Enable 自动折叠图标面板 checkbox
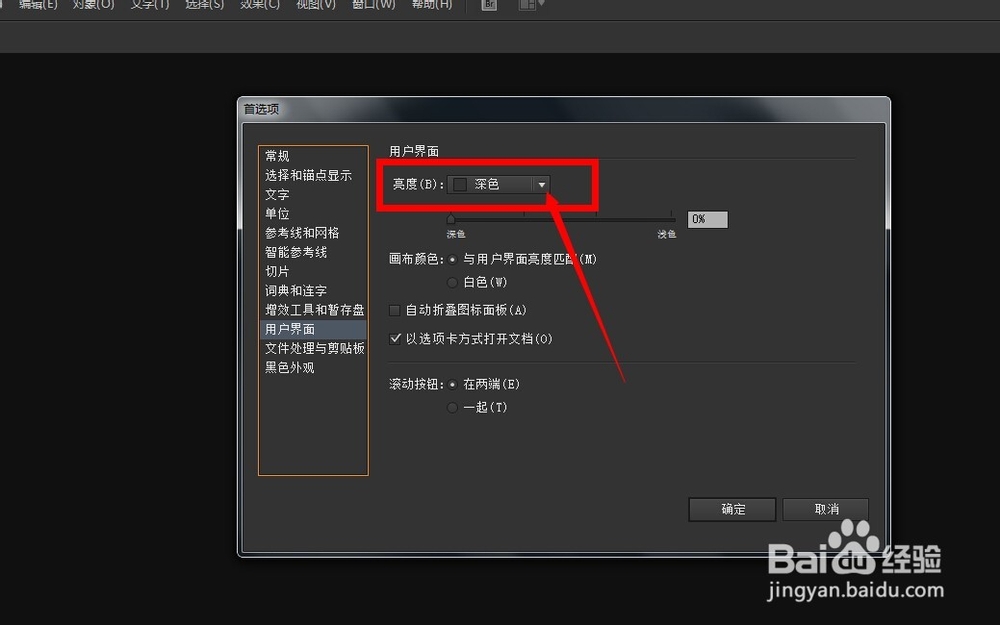 point(395,310)
